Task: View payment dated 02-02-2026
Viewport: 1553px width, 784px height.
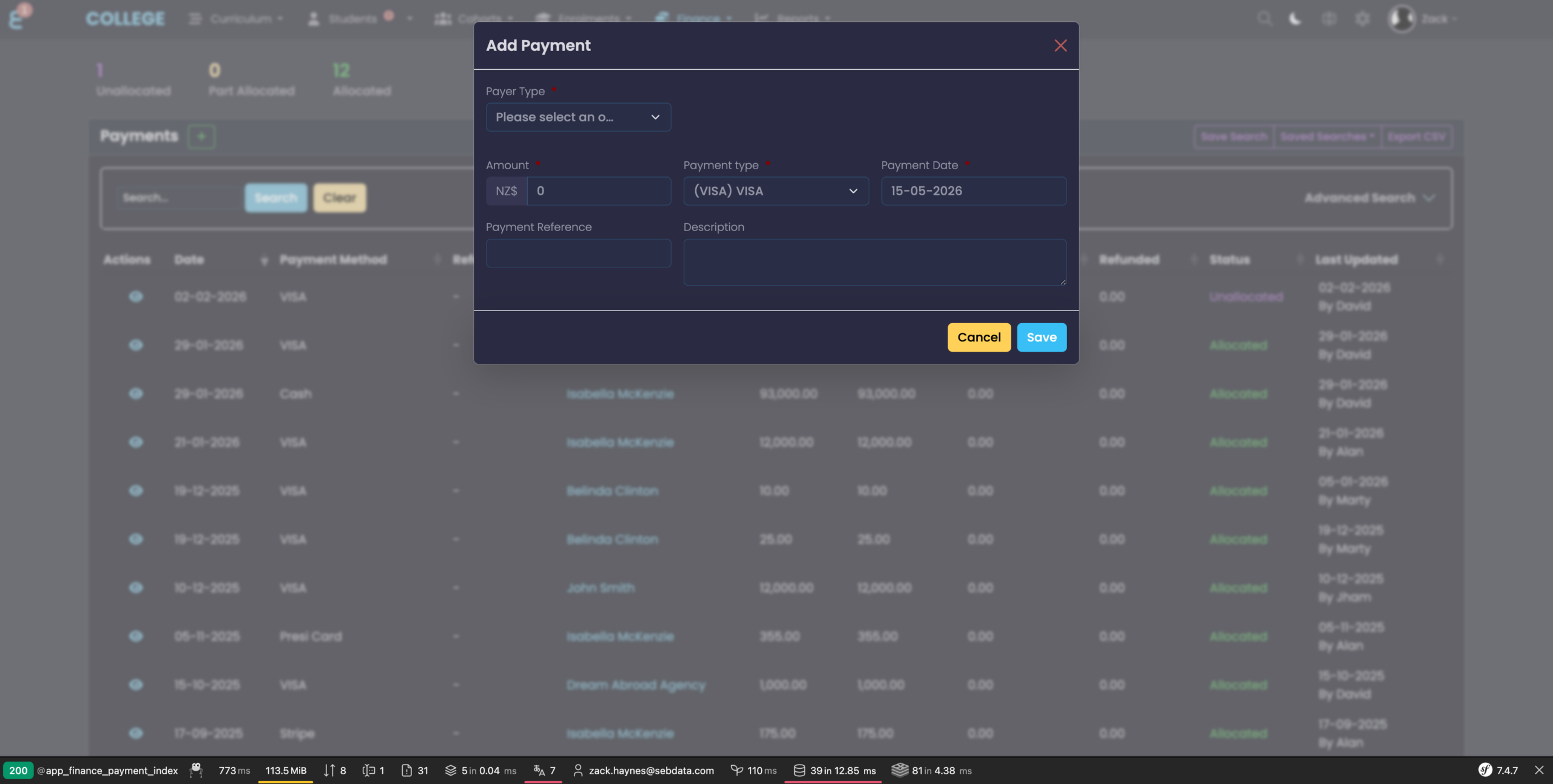Action: pos(136,297)
